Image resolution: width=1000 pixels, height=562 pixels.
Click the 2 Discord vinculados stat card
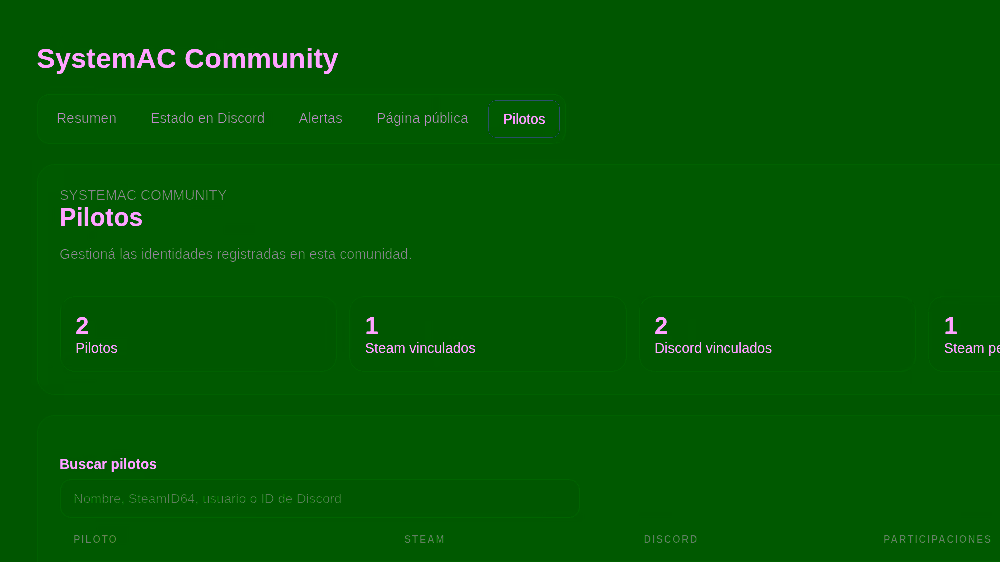777,334
